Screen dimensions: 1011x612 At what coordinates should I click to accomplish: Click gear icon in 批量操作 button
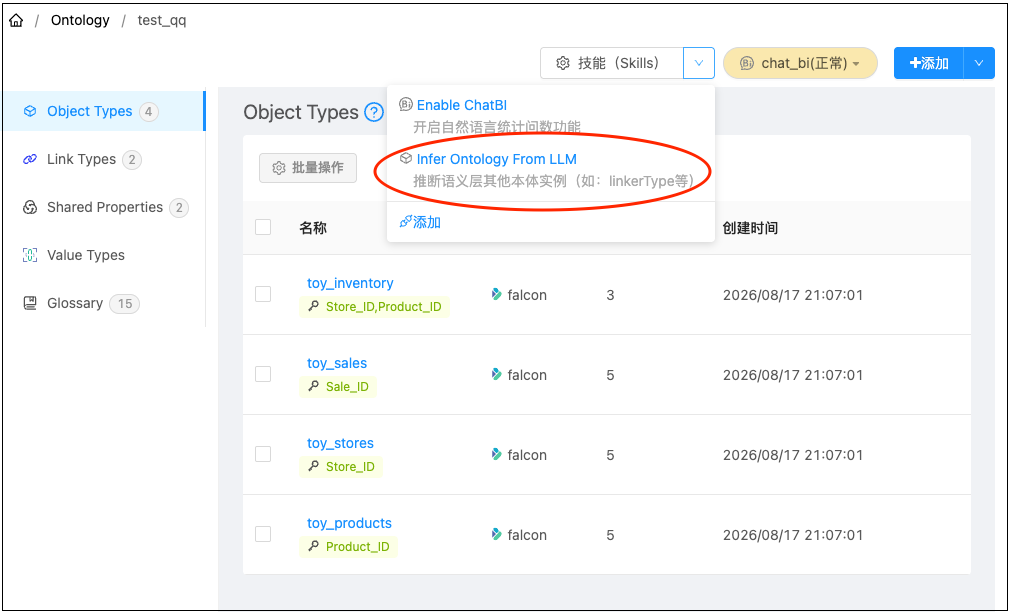(279, 168)
